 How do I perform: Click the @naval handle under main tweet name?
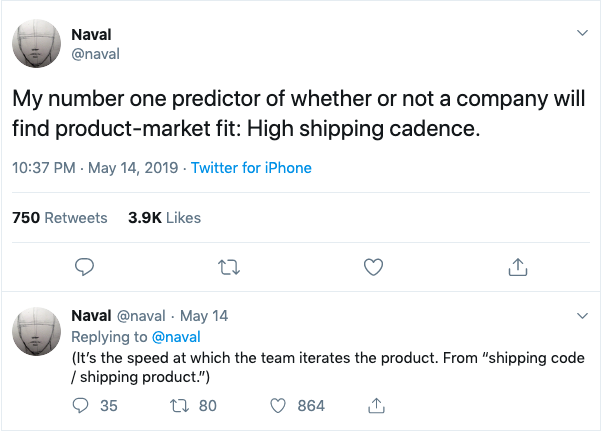pos(96,54)
